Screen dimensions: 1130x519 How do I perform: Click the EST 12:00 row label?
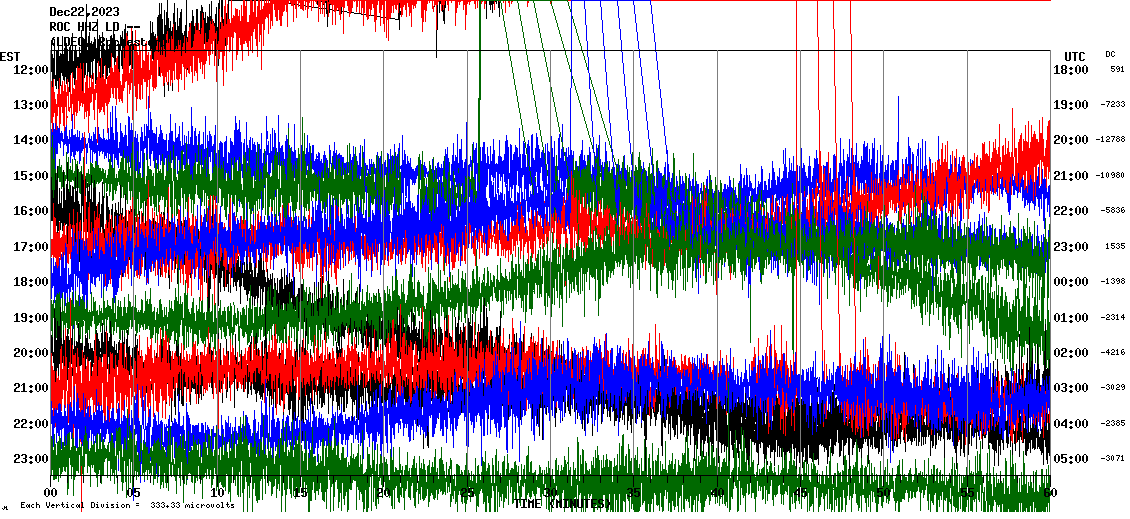click(31, 70)
